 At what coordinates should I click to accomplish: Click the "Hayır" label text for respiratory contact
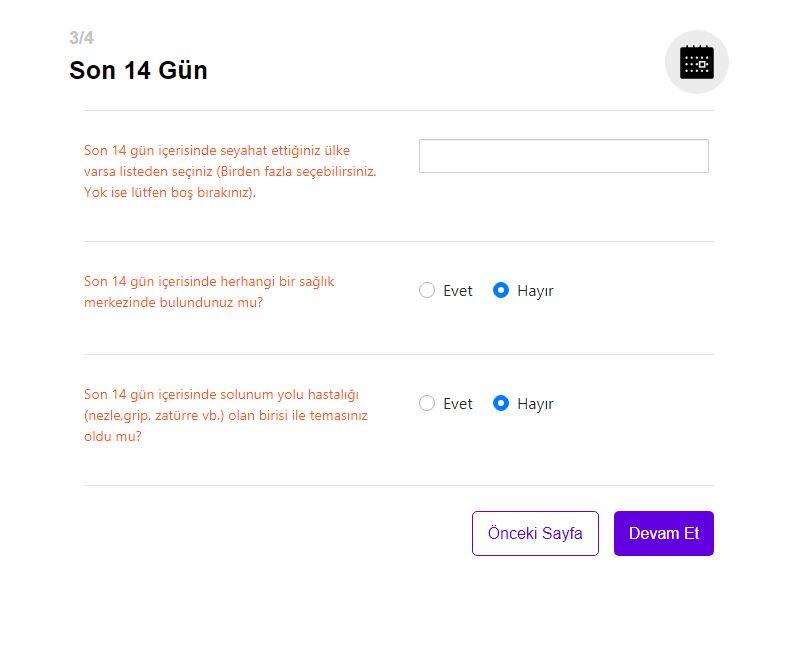point(535,404)
